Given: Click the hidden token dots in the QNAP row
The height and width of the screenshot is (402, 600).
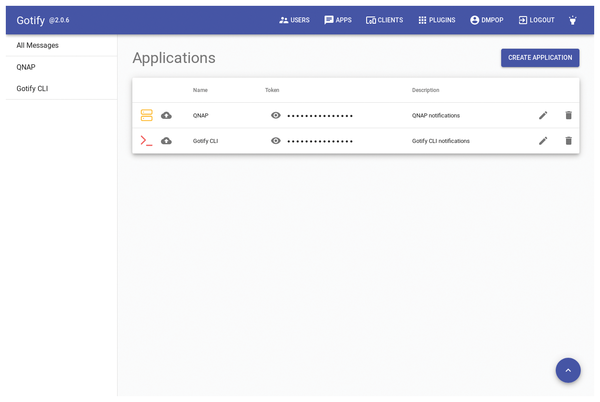Looking at the screenshot, I should (x=320, y=116).
